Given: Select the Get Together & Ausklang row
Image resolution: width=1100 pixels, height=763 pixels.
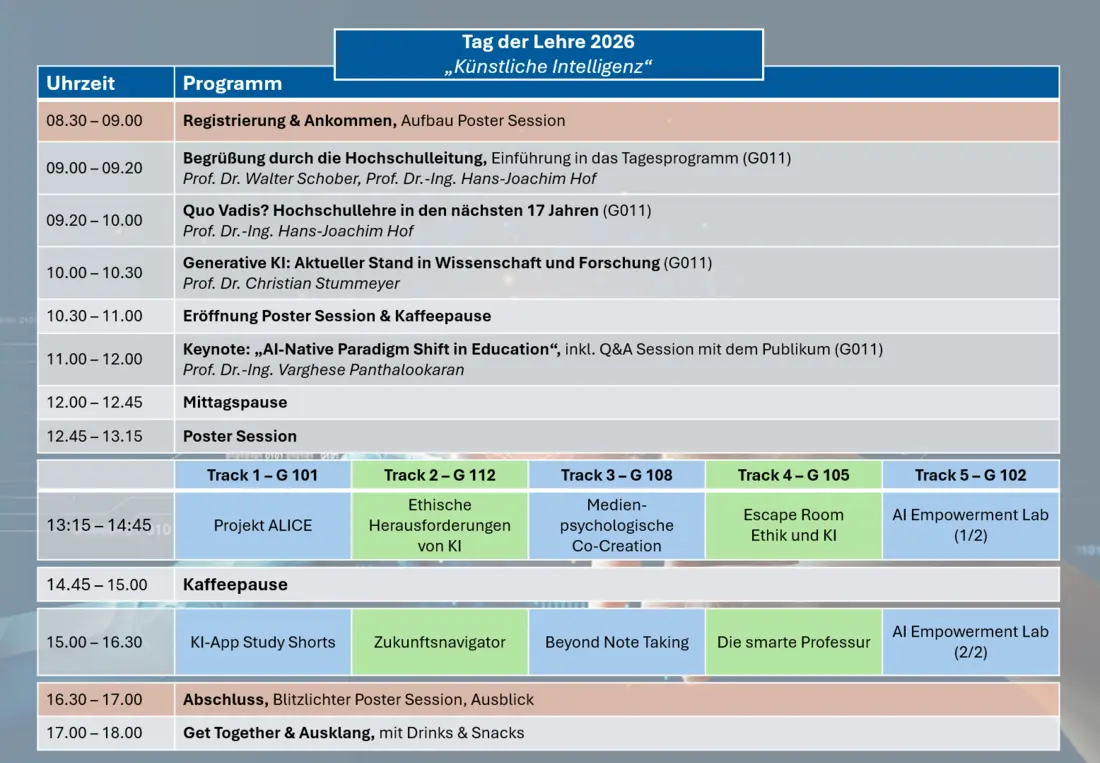Looking at the screenshot, I should 549,733.
